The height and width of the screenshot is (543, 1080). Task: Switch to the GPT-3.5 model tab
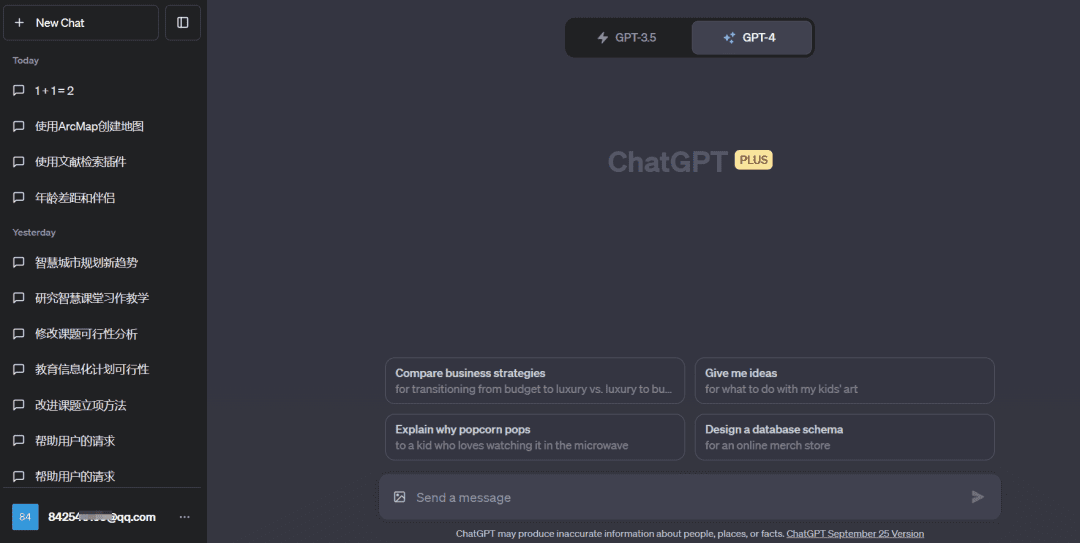click(x=627, y=38)
